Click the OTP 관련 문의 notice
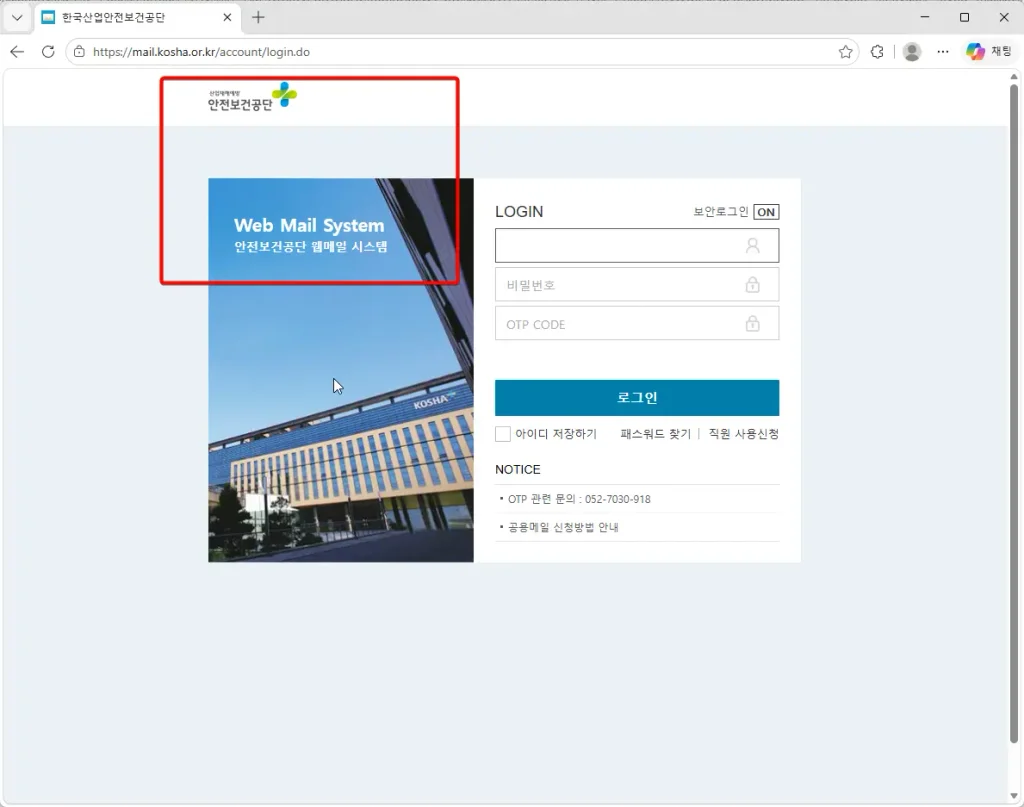The width and height of the screenshot is (1024, 807). [579, 499]
